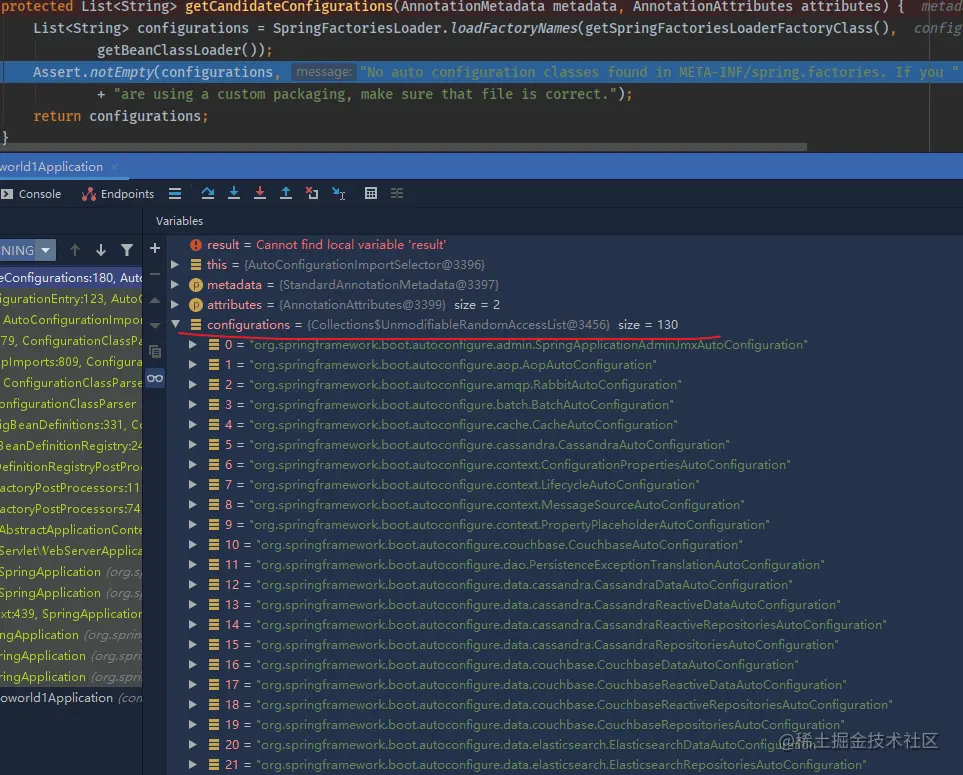Click the 'message:' parameter hint in editor
963x775 pixels.
[324, 72]
